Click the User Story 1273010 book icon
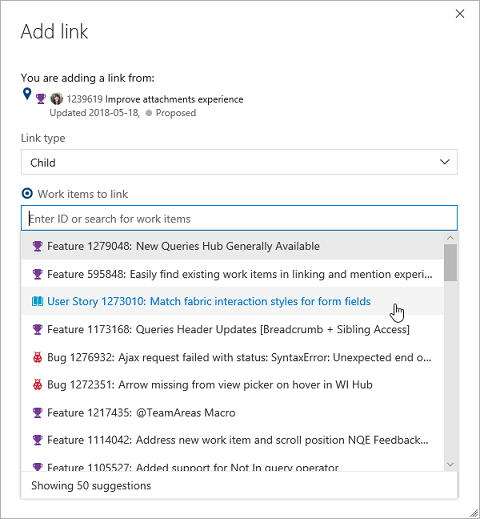 (x=37, y=301)
